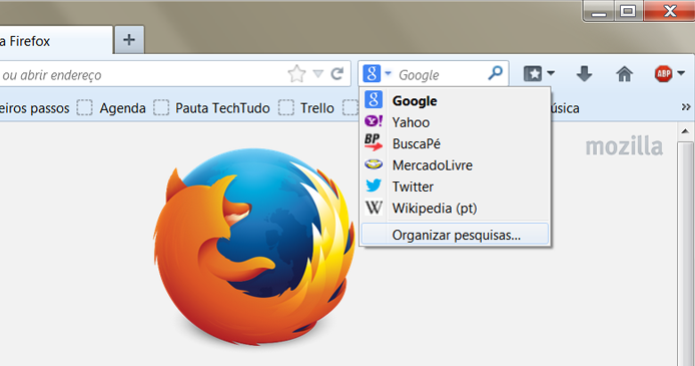The height and width of the screenshot is (366, 695).
Task: Select Google in search engine list
Action: coord(455,101)
